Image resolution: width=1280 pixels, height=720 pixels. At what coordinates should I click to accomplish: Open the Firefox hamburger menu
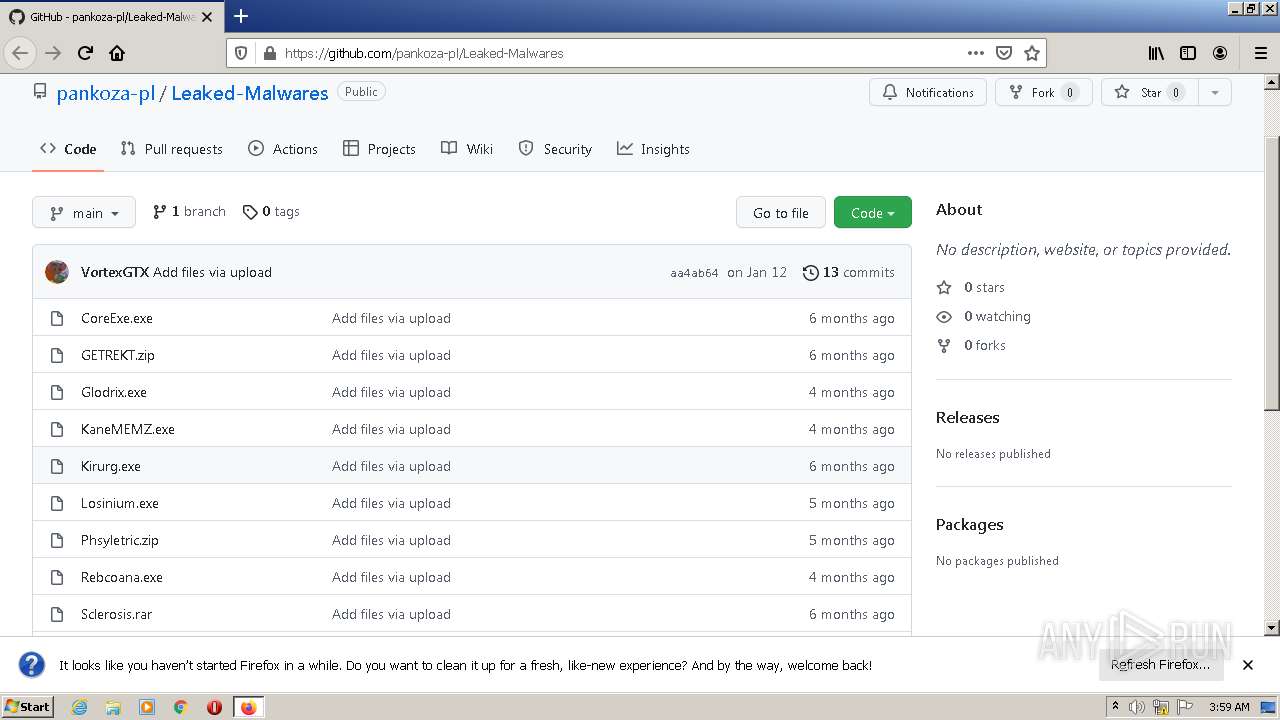coord(1260,53)
